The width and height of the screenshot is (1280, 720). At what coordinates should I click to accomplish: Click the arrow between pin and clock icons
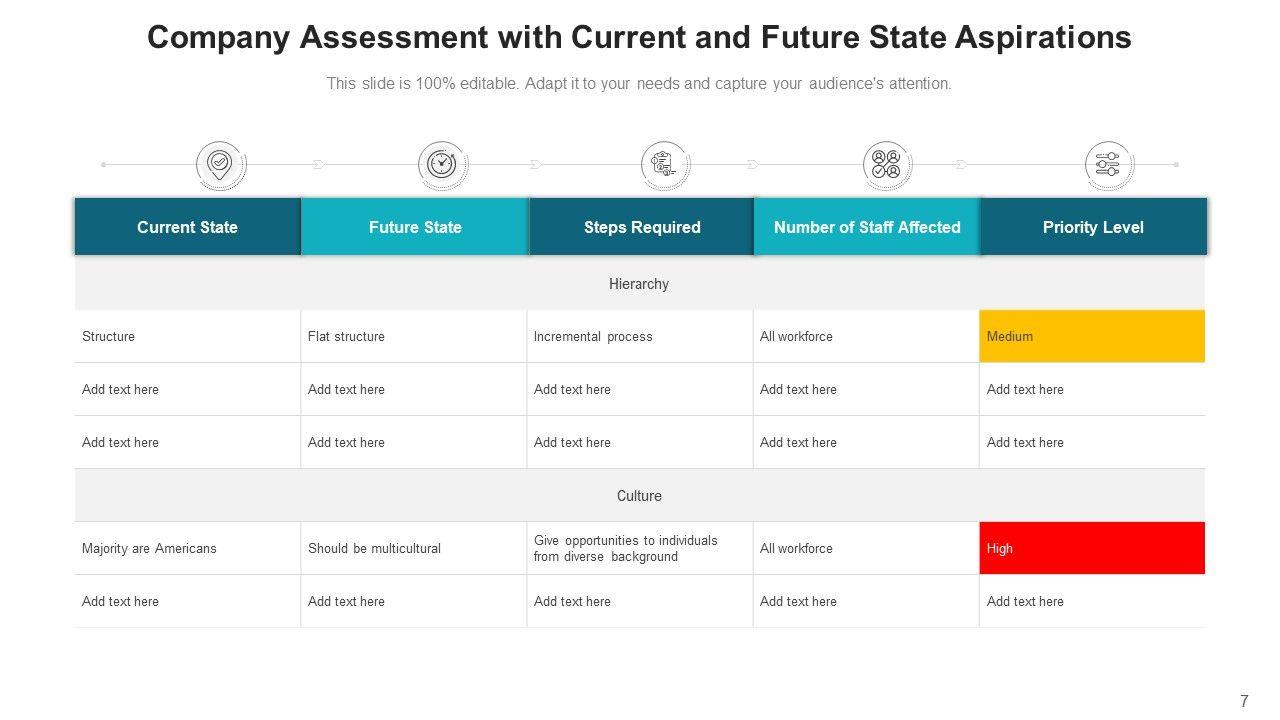point(319,164)
